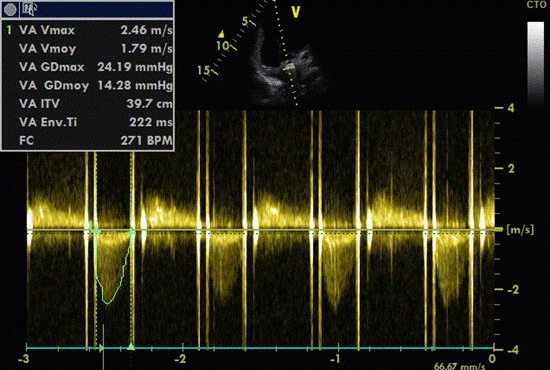This screenshot has width=550, height=370.
Task: Click the 4 label atop the velocity scale
Action: [x=511, y=108]
